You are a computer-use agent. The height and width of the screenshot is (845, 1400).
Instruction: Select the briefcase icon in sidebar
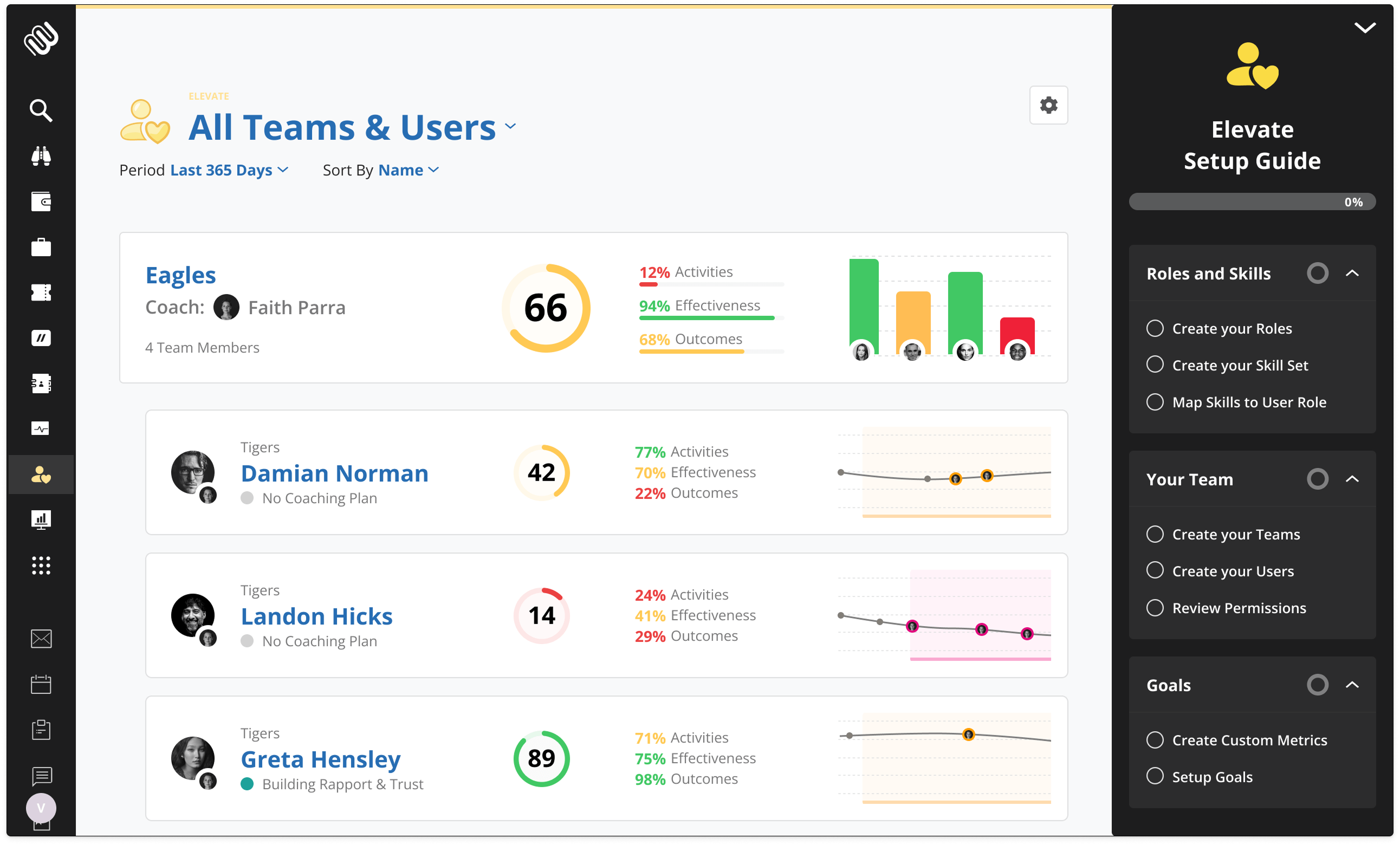(41, 247)
